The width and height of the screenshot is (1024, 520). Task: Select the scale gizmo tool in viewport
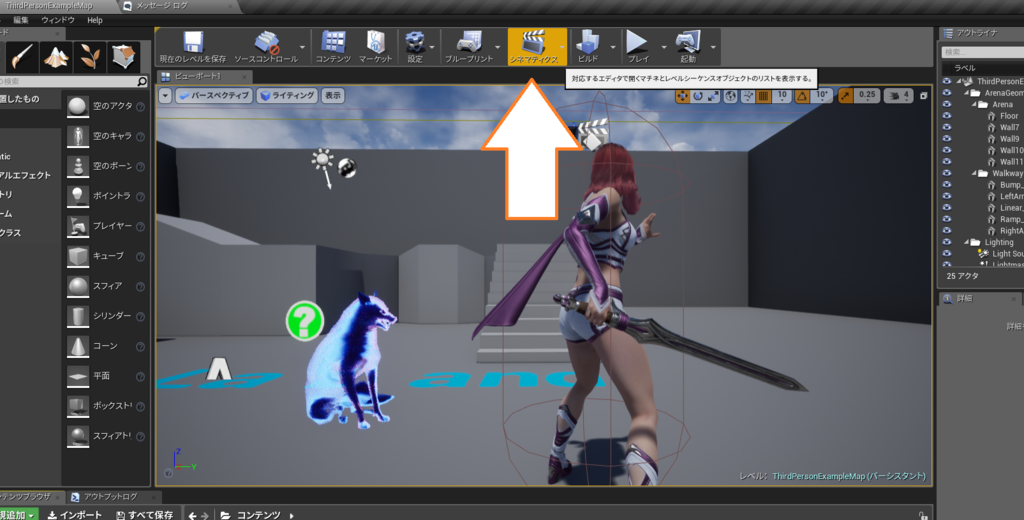[713, 96]
